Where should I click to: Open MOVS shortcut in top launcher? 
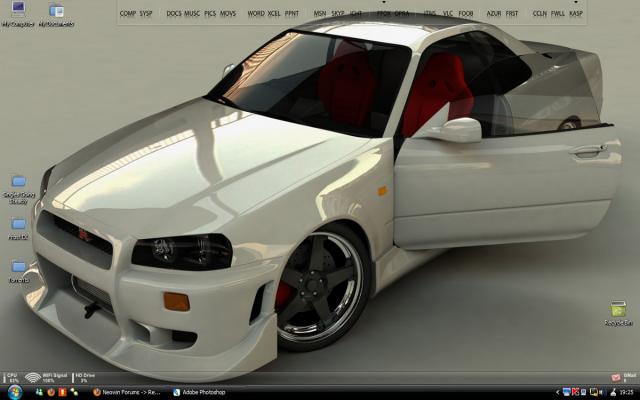point(228,13)
